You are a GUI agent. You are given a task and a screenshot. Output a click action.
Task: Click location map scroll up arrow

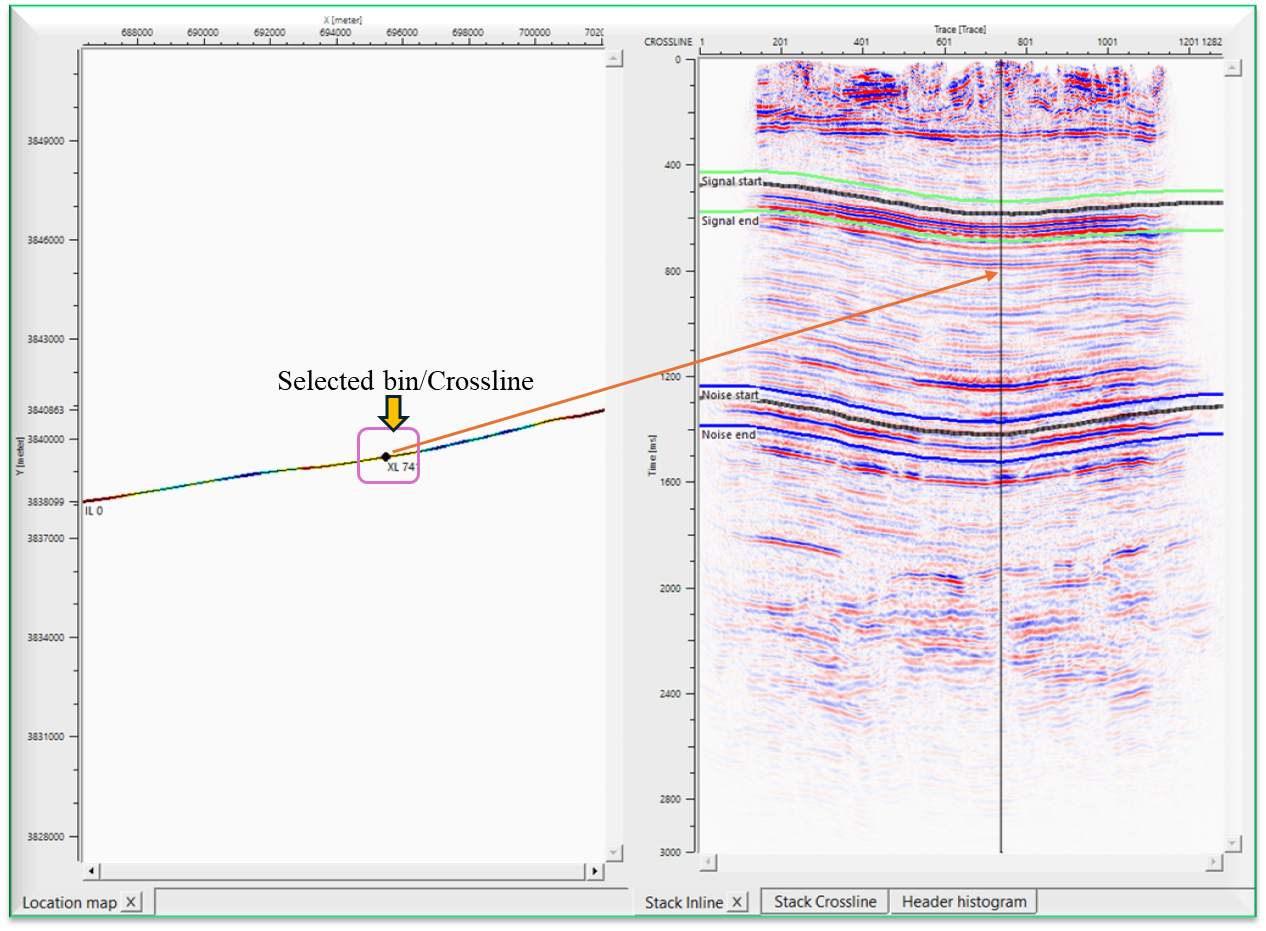pos(613,60)
